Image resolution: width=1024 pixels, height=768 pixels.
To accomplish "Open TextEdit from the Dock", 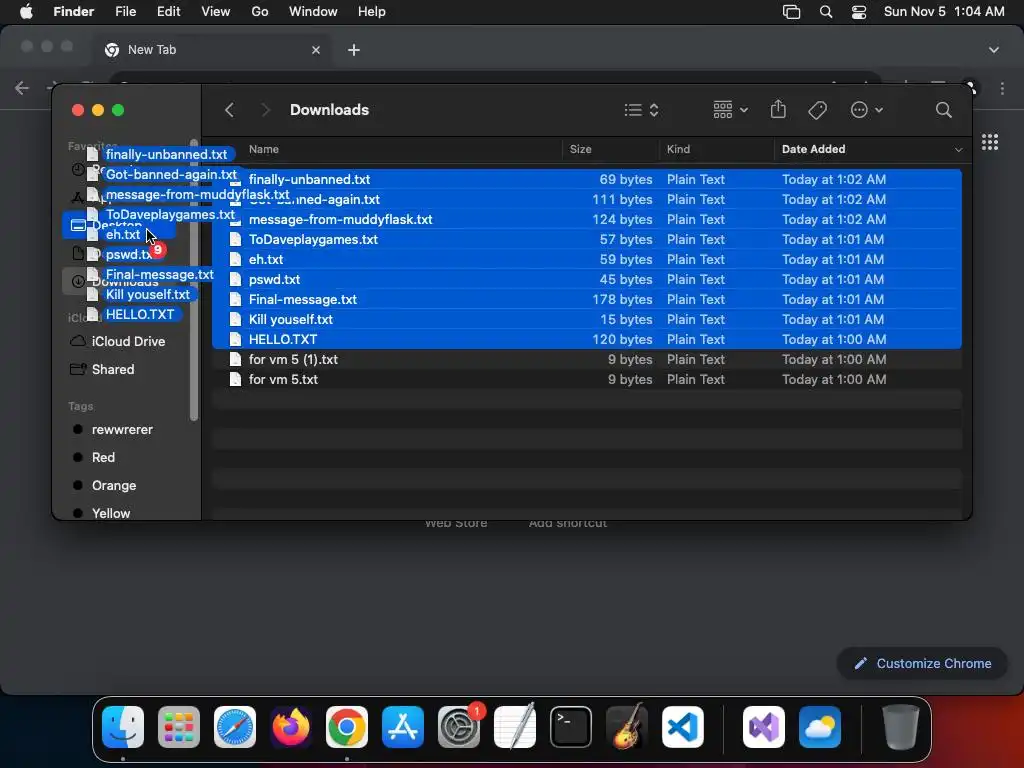I will 515,727.
